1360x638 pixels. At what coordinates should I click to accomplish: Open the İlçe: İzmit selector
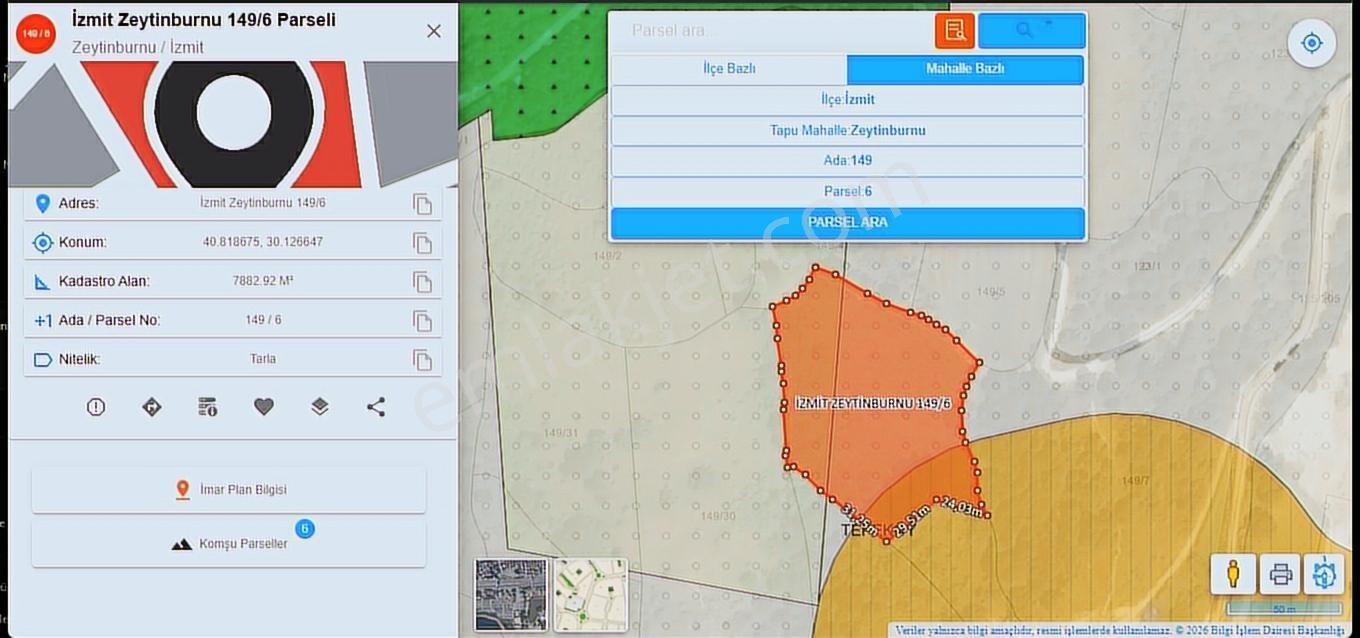848,100
